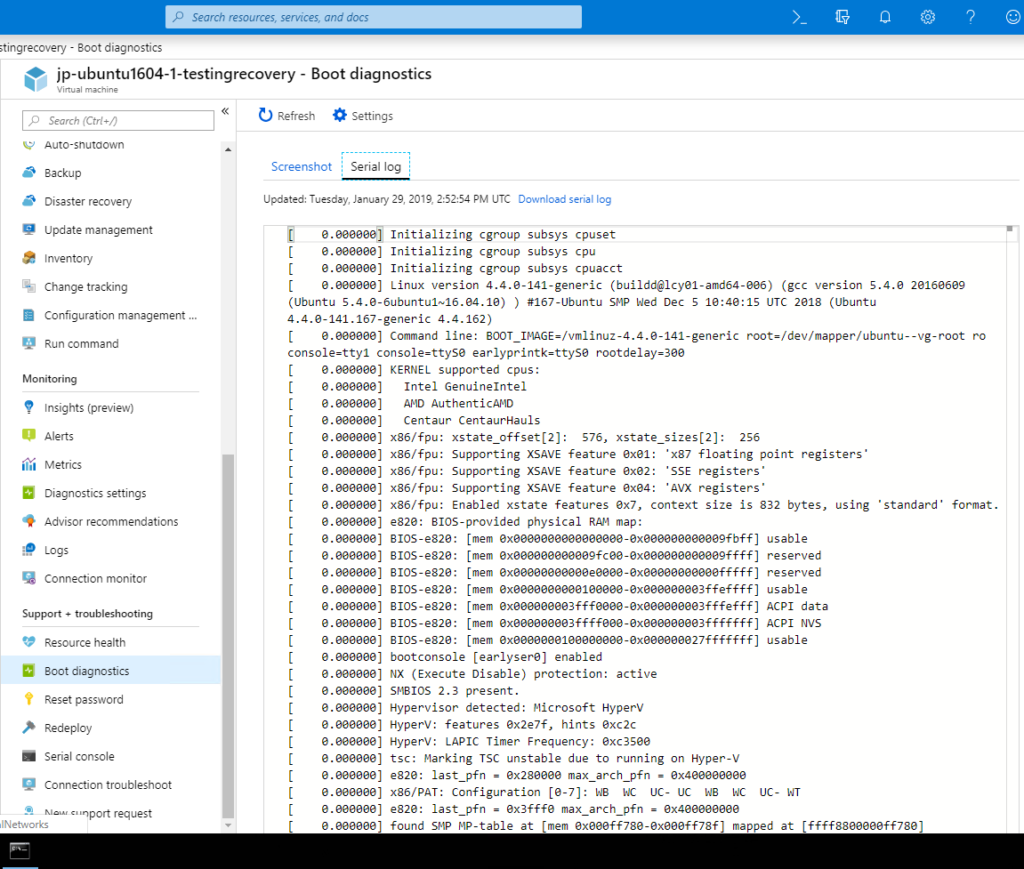Select the Redeploy menu item
Screen dimensions: 1024x869
tap(68, 728)
